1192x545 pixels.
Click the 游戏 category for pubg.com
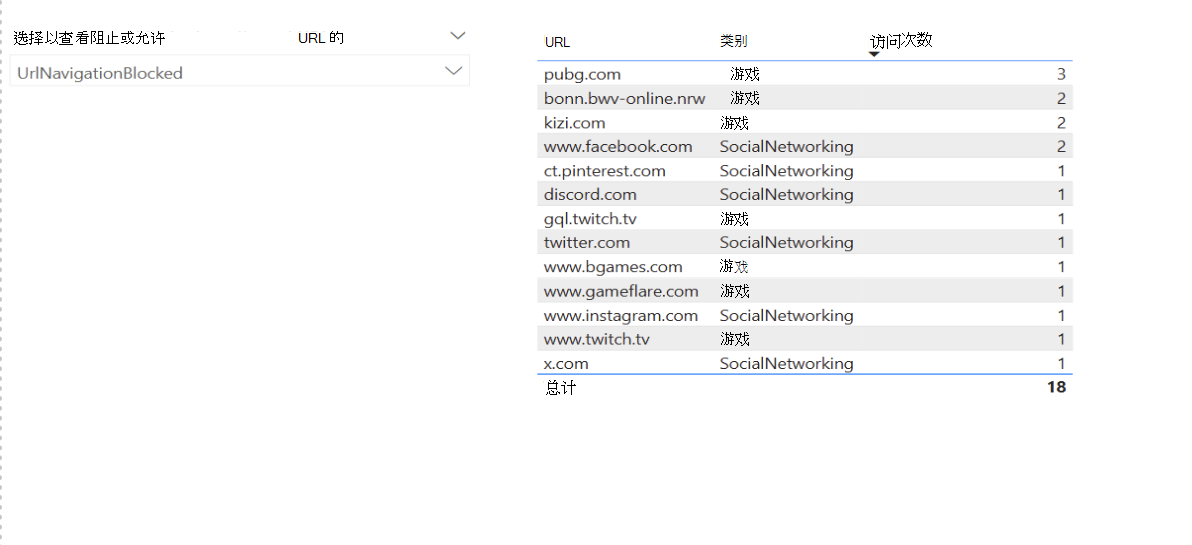(x=745, y=74)
